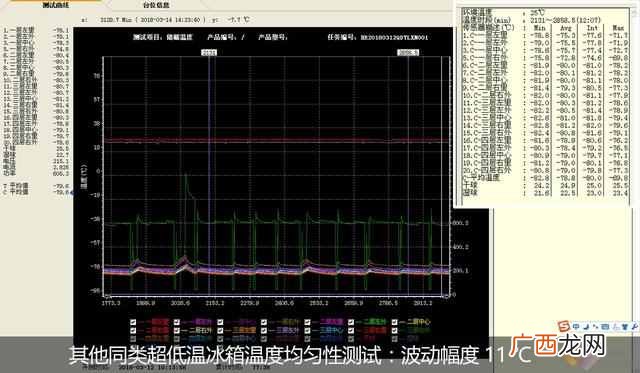The image size is (640, 373).
Task: Click the 'Avg' column header in statistics panel
Action: [x=566, y=27]
